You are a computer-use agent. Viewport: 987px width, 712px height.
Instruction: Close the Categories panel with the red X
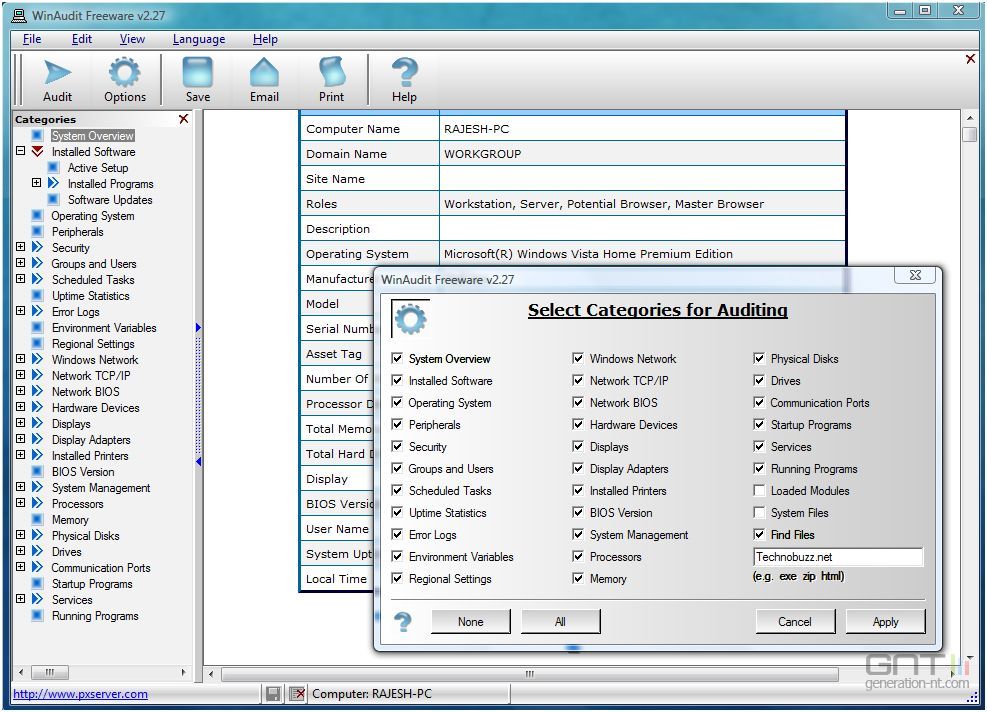click(x=183, y=119)
